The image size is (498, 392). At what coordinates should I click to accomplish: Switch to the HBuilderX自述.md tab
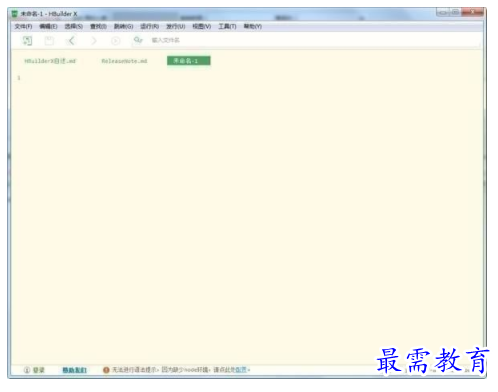[x=50, y=61]
